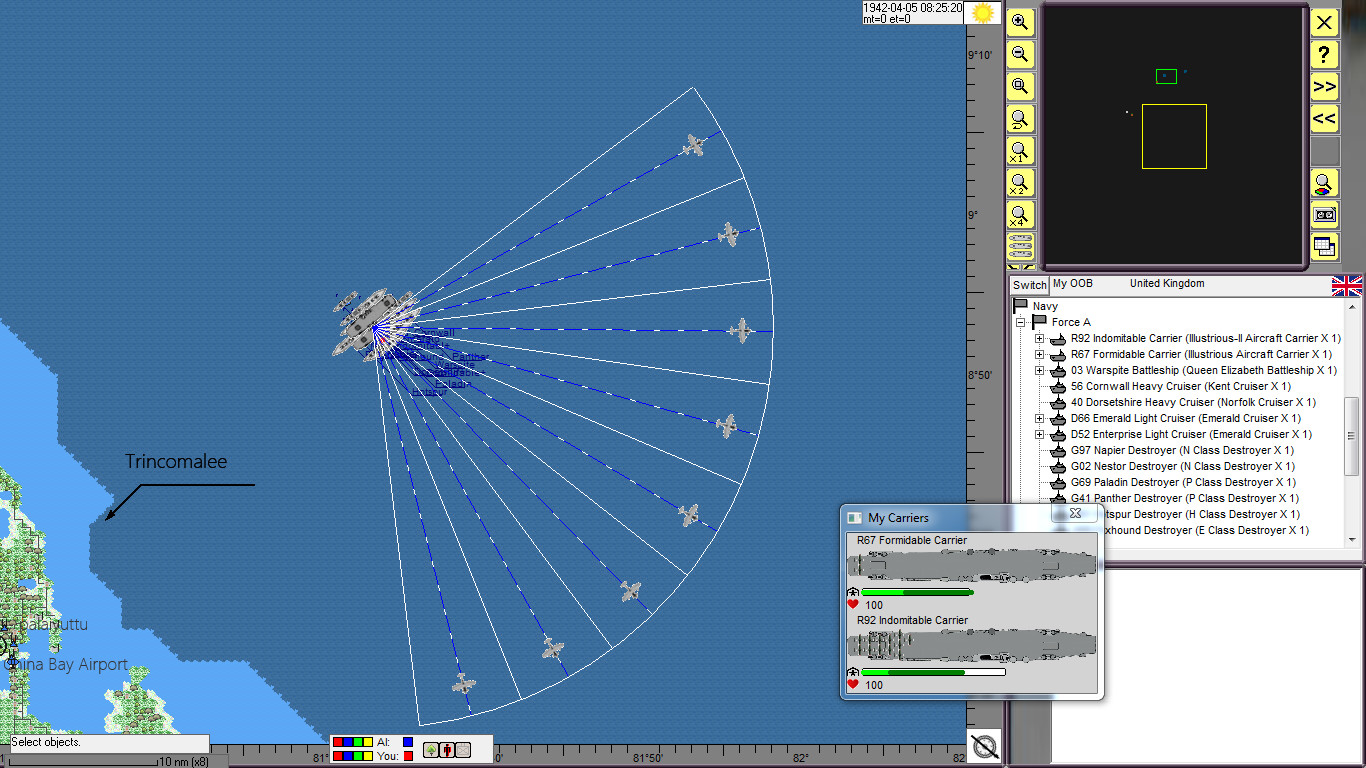The image size is (1366, 768).
Task: Click the compass icon at bottom right
Action: tap(984, 745)
